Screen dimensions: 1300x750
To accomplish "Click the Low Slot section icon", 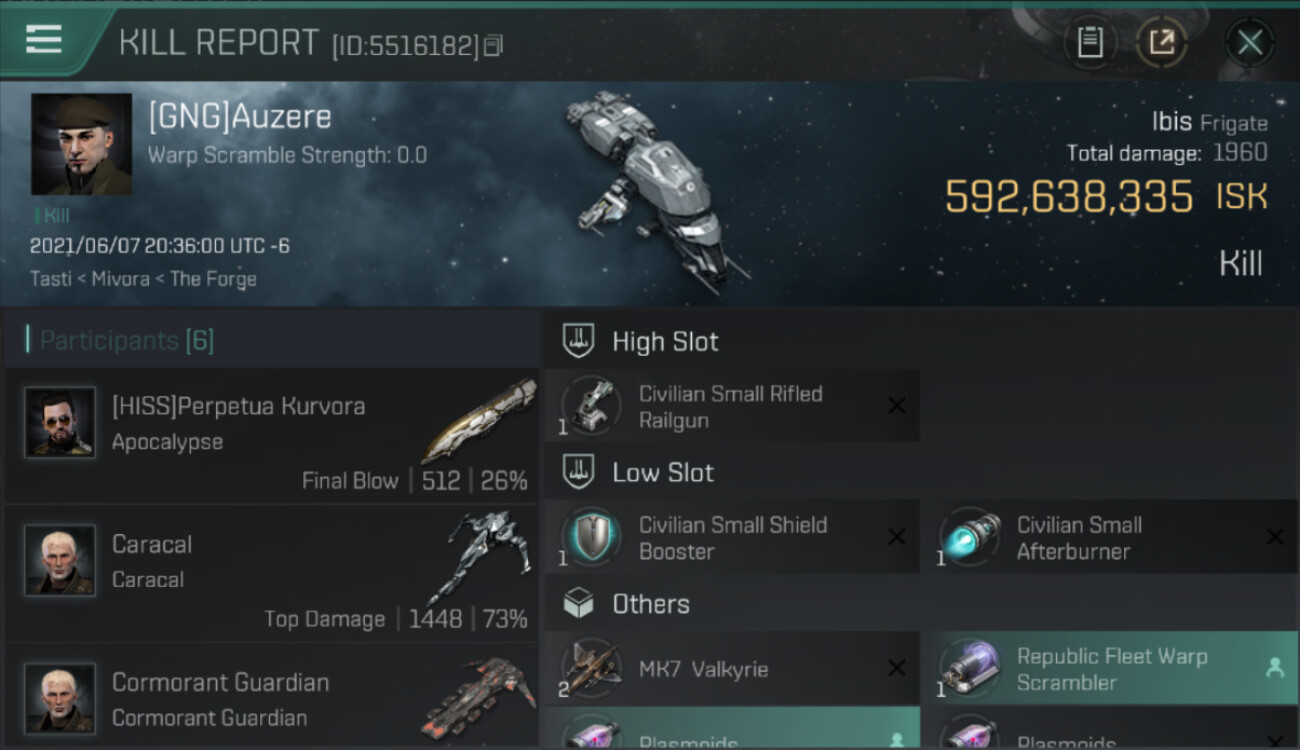I will 579,472.
